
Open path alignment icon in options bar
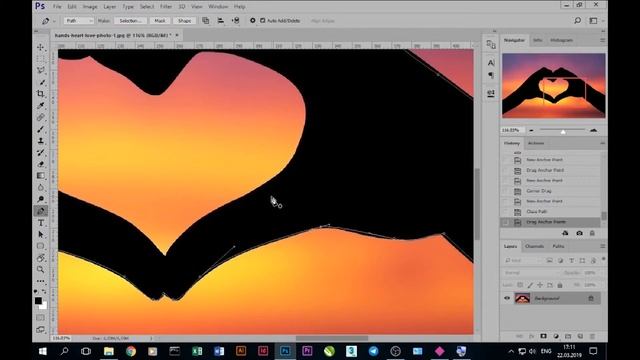pyautogui.click(x=220, y=20)
